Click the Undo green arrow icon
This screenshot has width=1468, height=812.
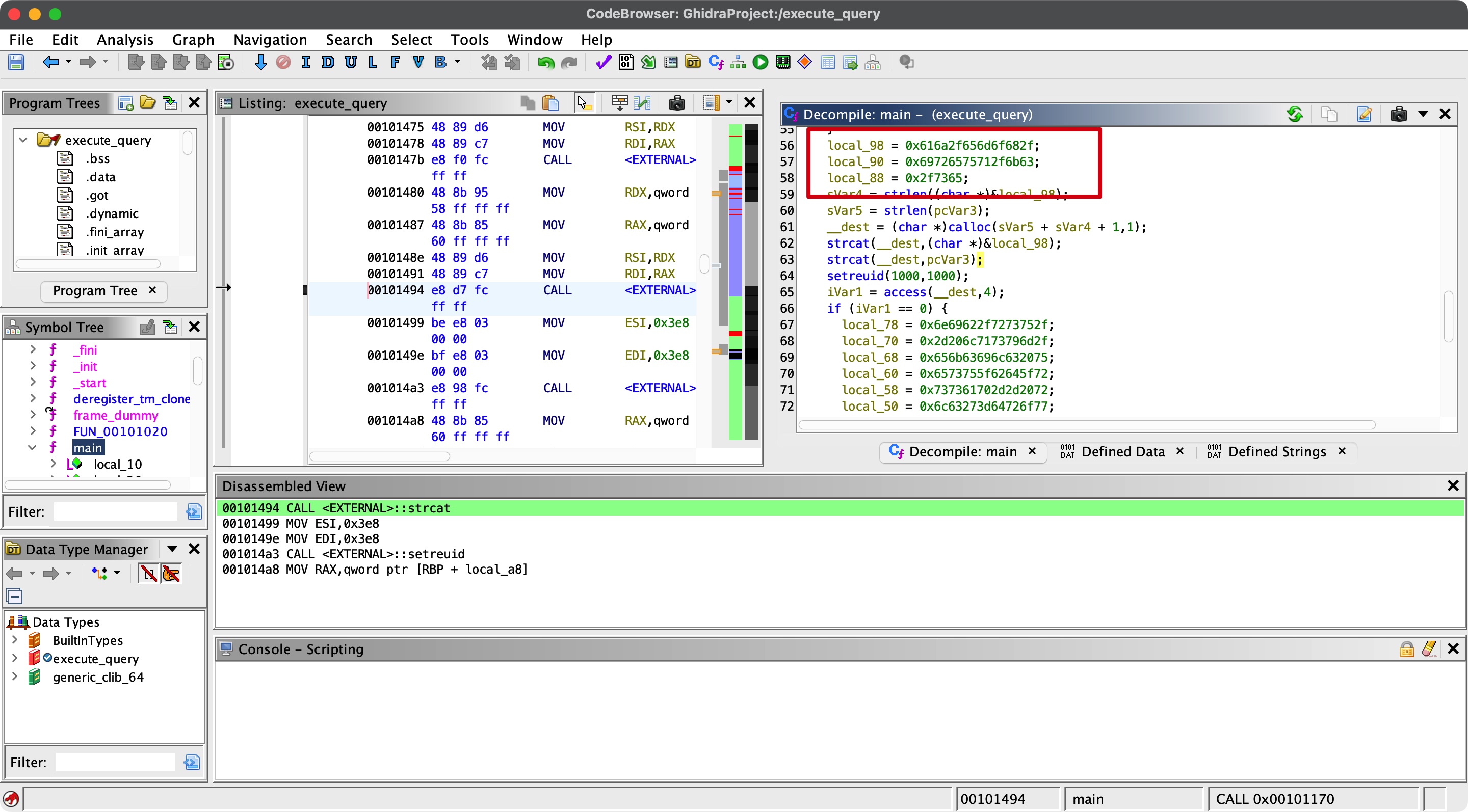pyautogui.click(x=545, y=62)
